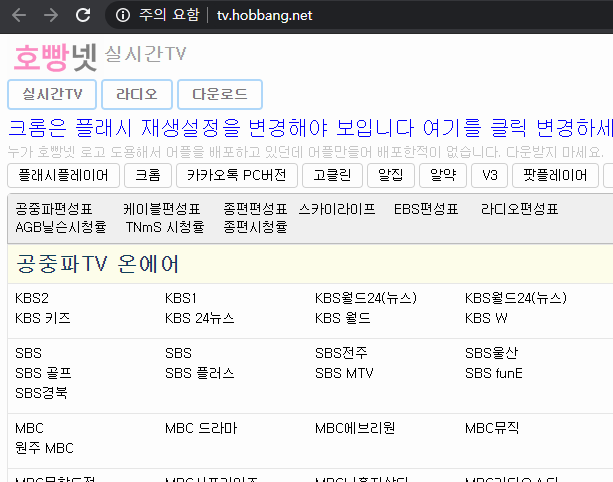Select the KBS 24뉴스 channel

coord(199,318)
